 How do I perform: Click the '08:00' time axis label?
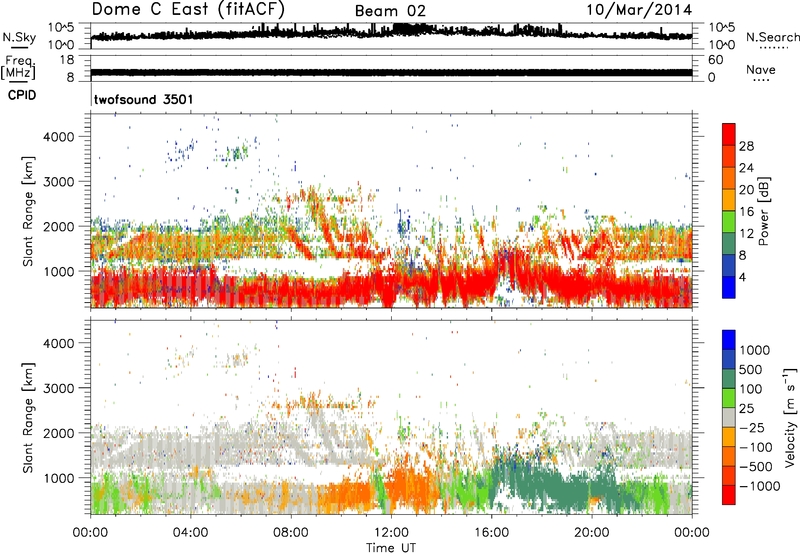(x=291, y=532)
